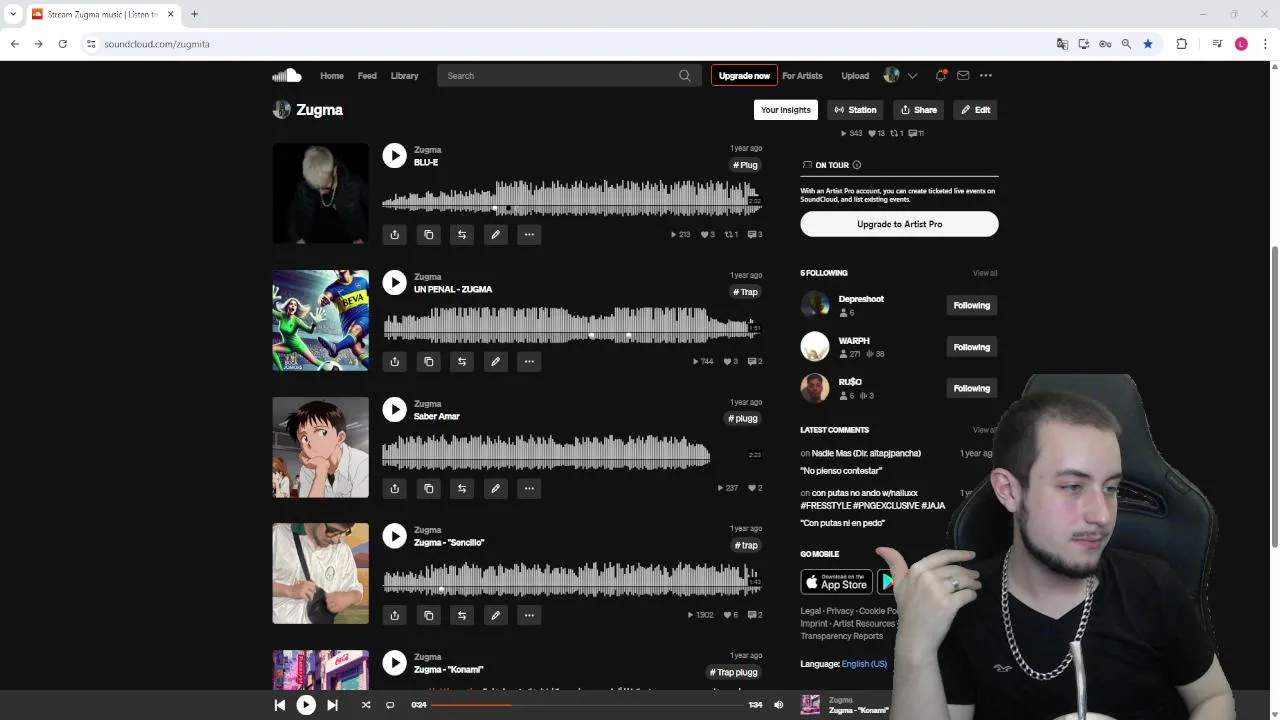
Task: Edit the BLU-E track pencil icon
Action: (x=495, y=234)
